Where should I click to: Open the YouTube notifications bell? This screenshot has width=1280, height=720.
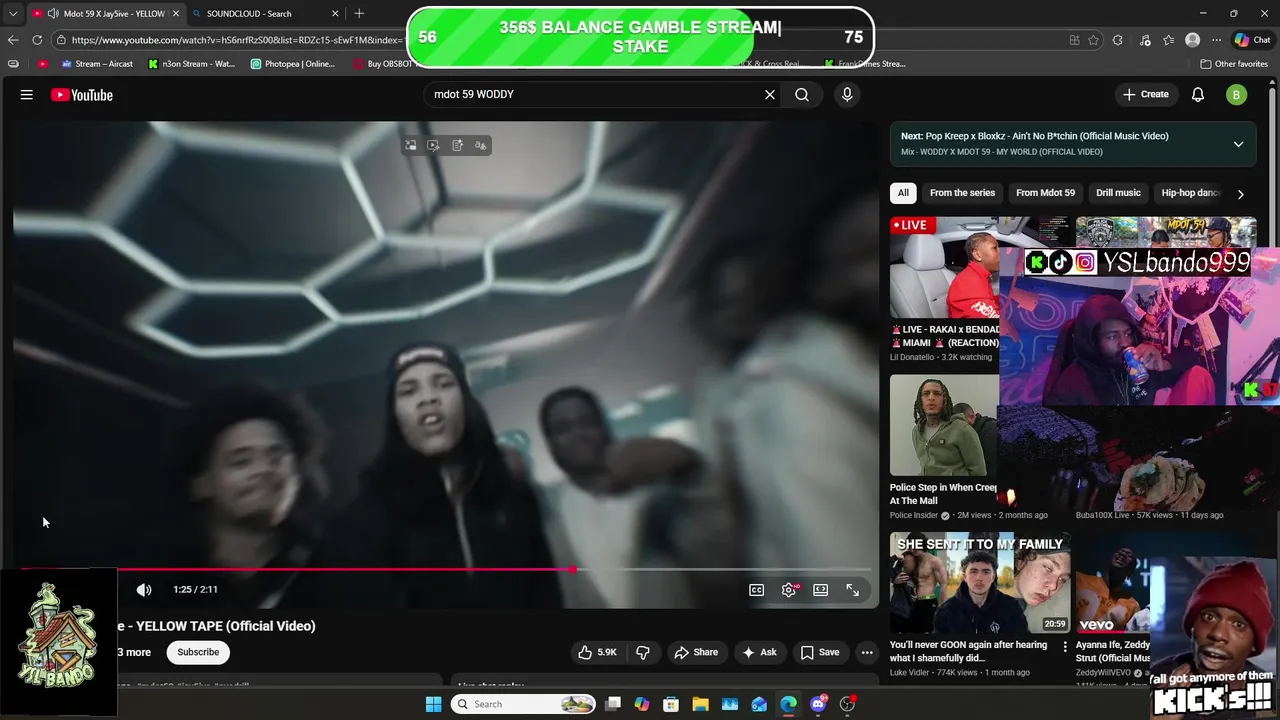1198,94
